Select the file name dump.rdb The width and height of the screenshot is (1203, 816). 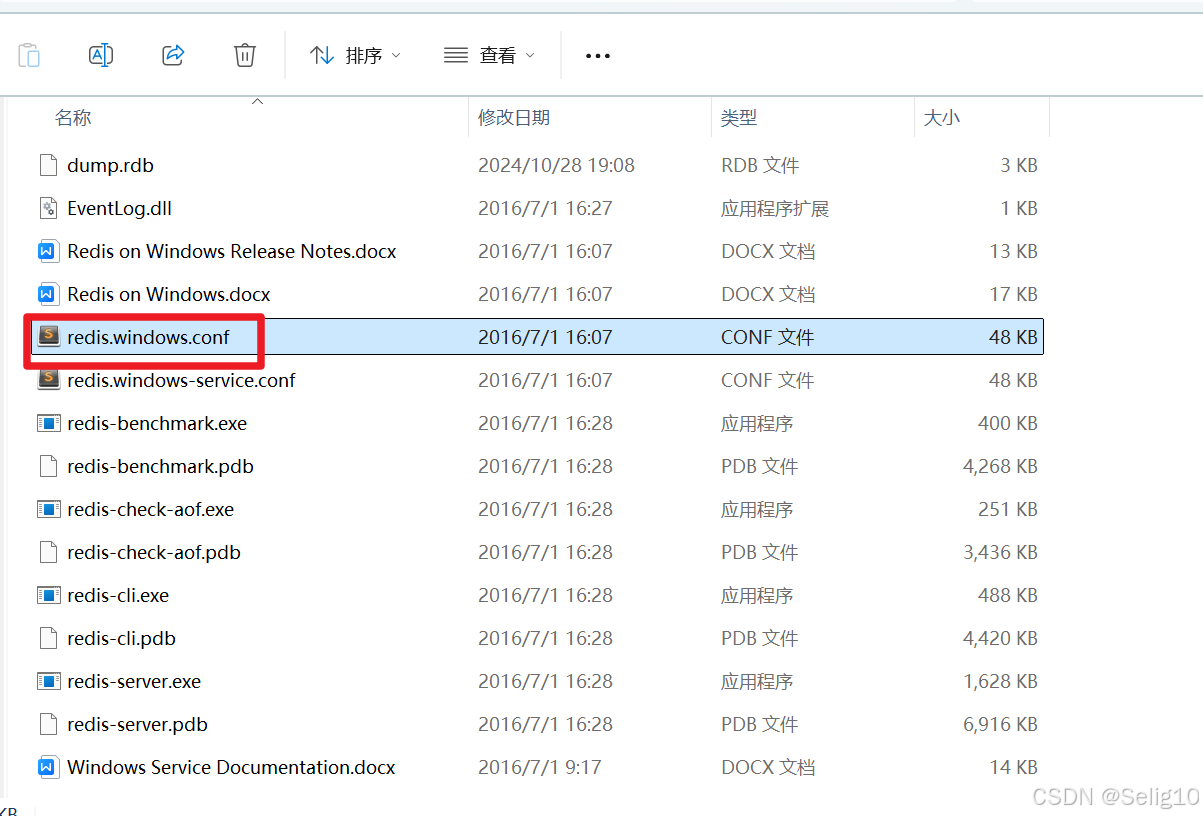110,165
